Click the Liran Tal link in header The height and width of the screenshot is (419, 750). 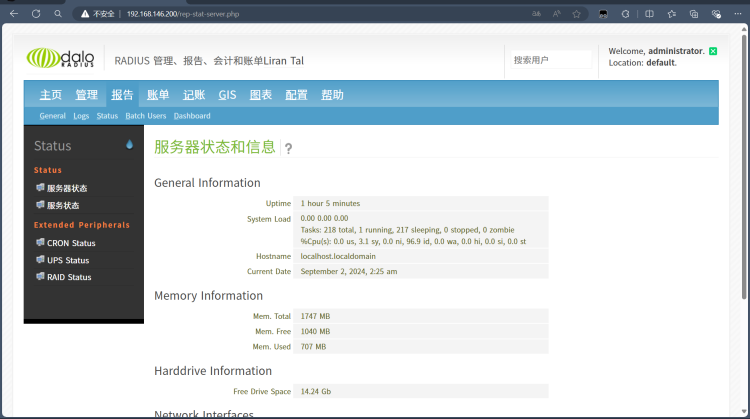[284, 61]
